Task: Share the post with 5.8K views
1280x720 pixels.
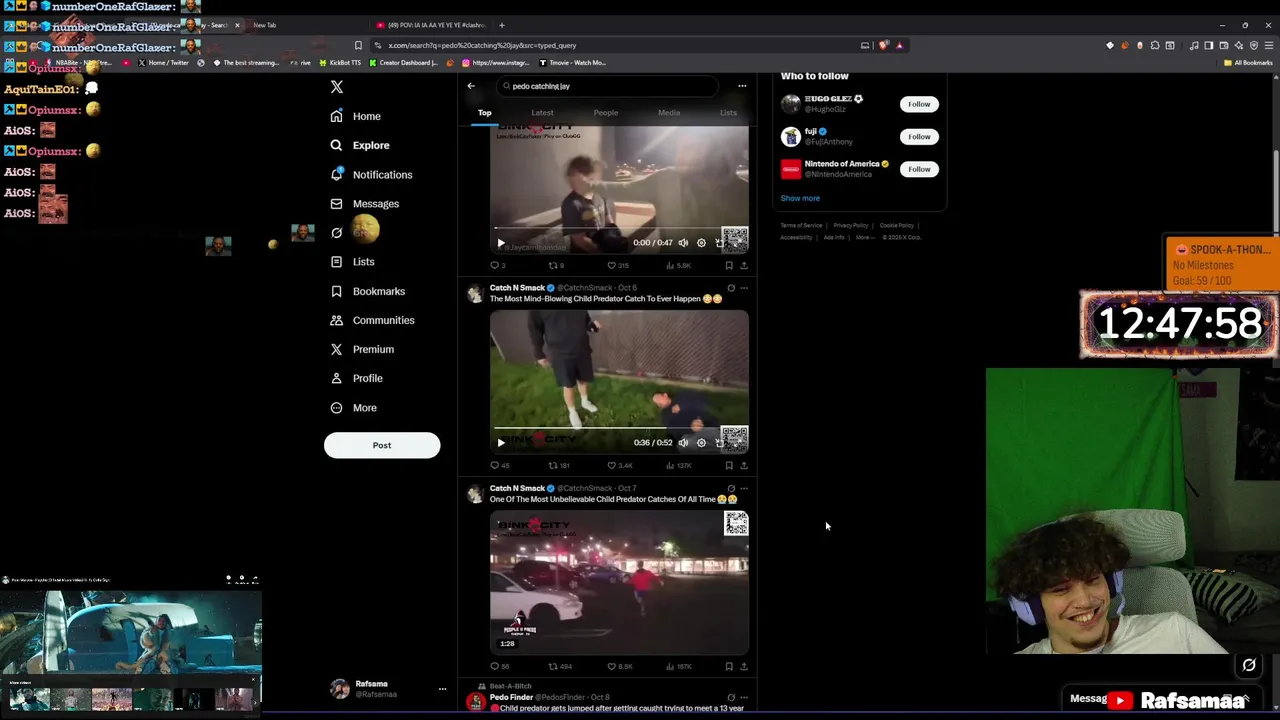Action: pyautogui.click(x=744, y=265)
